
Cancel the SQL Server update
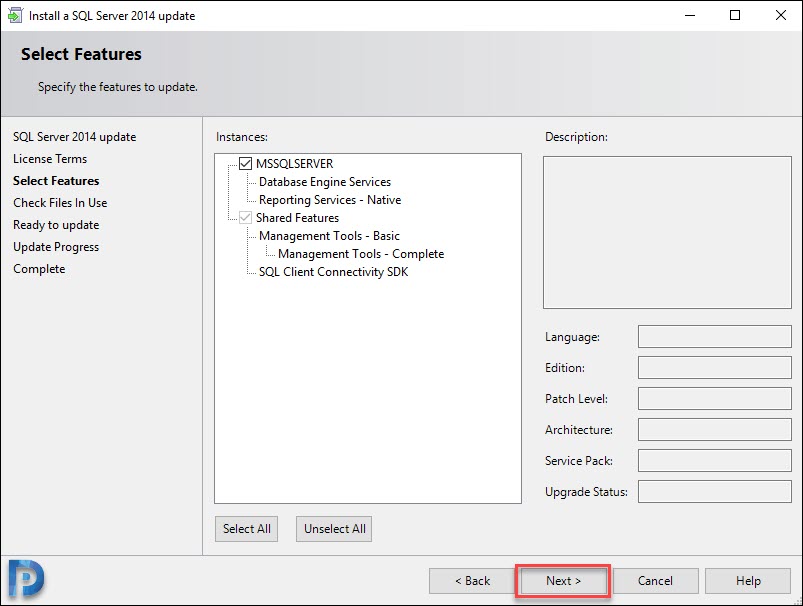(655, 581)
